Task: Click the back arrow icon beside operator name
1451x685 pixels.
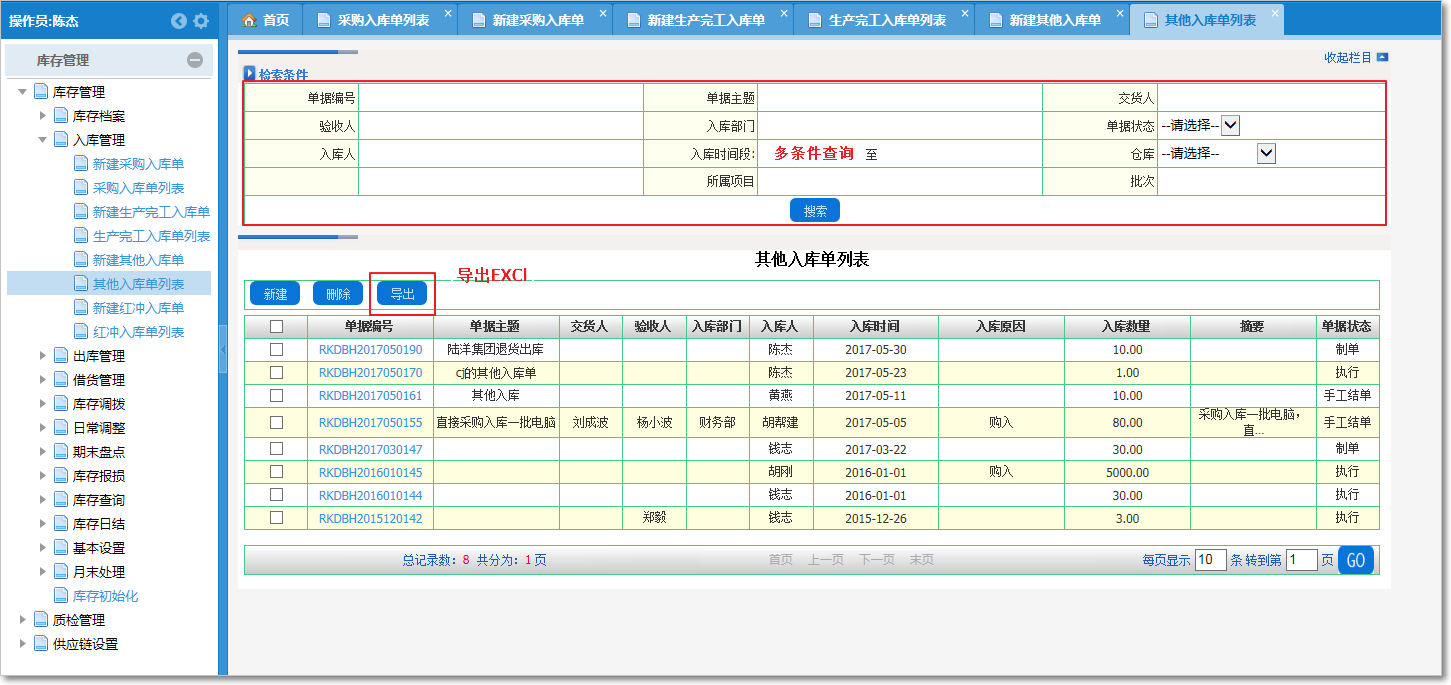Action: pos(179,21)
